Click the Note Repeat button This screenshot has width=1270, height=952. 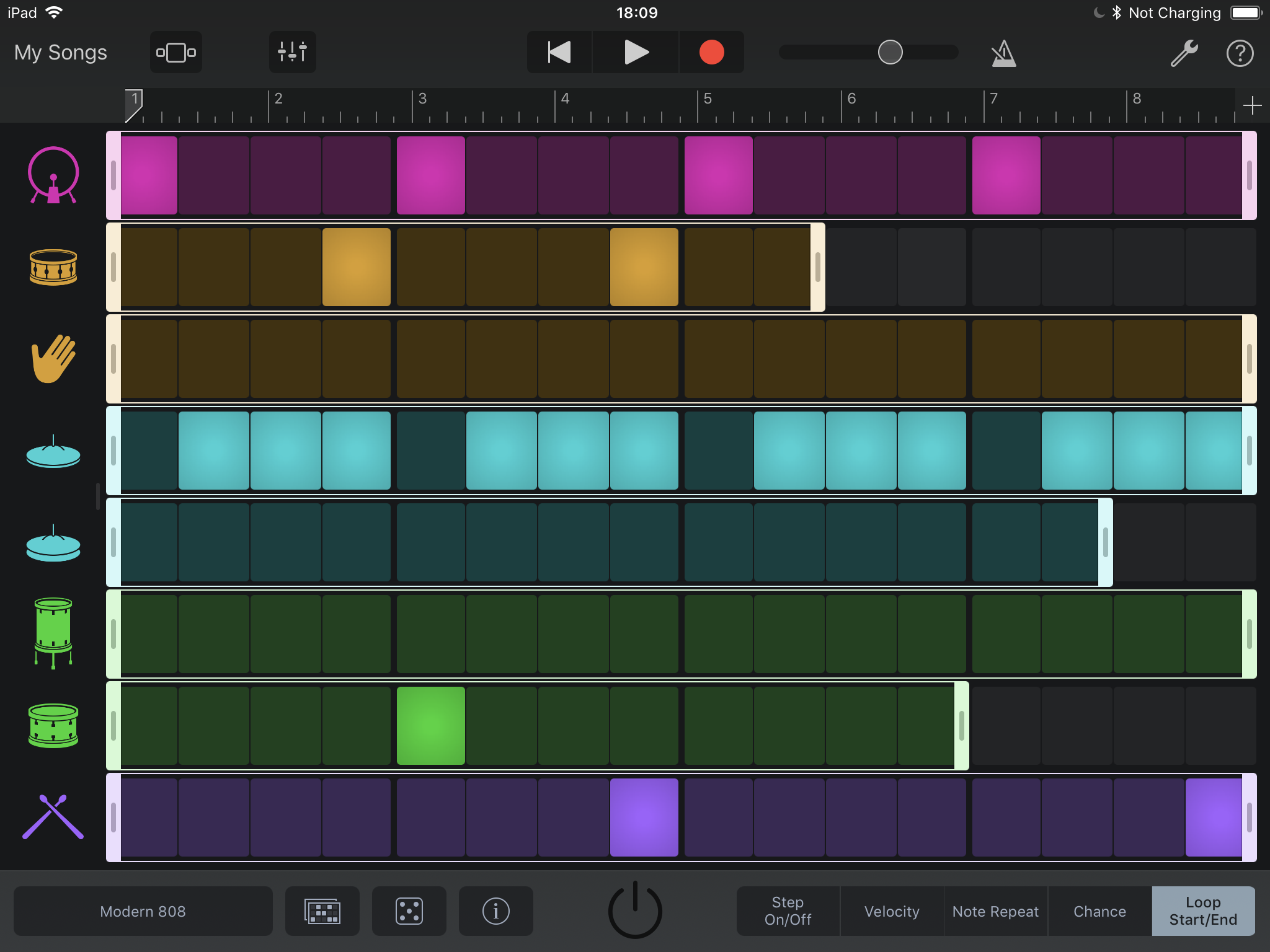(x=995, y=912)
